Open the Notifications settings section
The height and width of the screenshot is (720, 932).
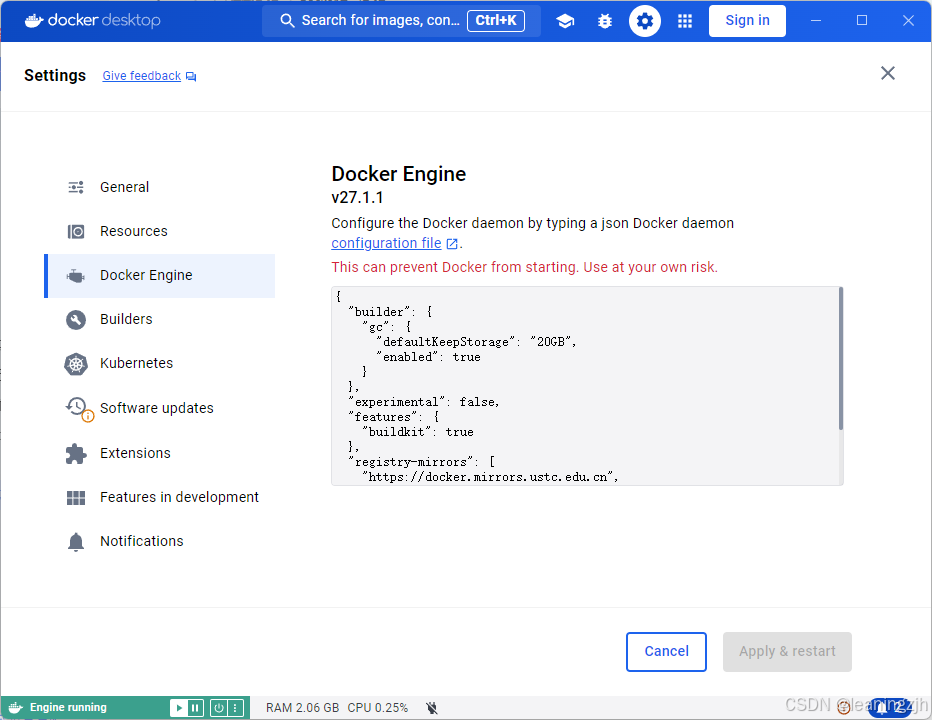pyautogui.click(x=159, y=541)
